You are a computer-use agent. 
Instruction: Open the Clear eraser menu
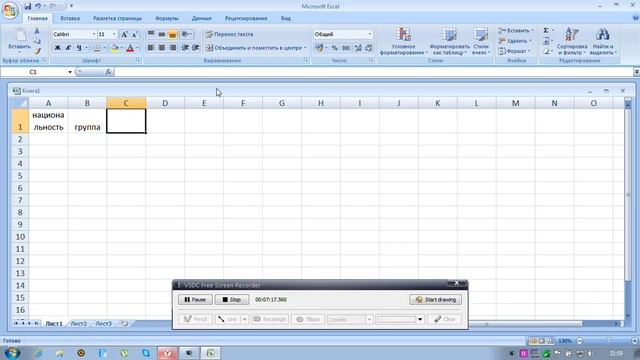(x=547, y=51)
